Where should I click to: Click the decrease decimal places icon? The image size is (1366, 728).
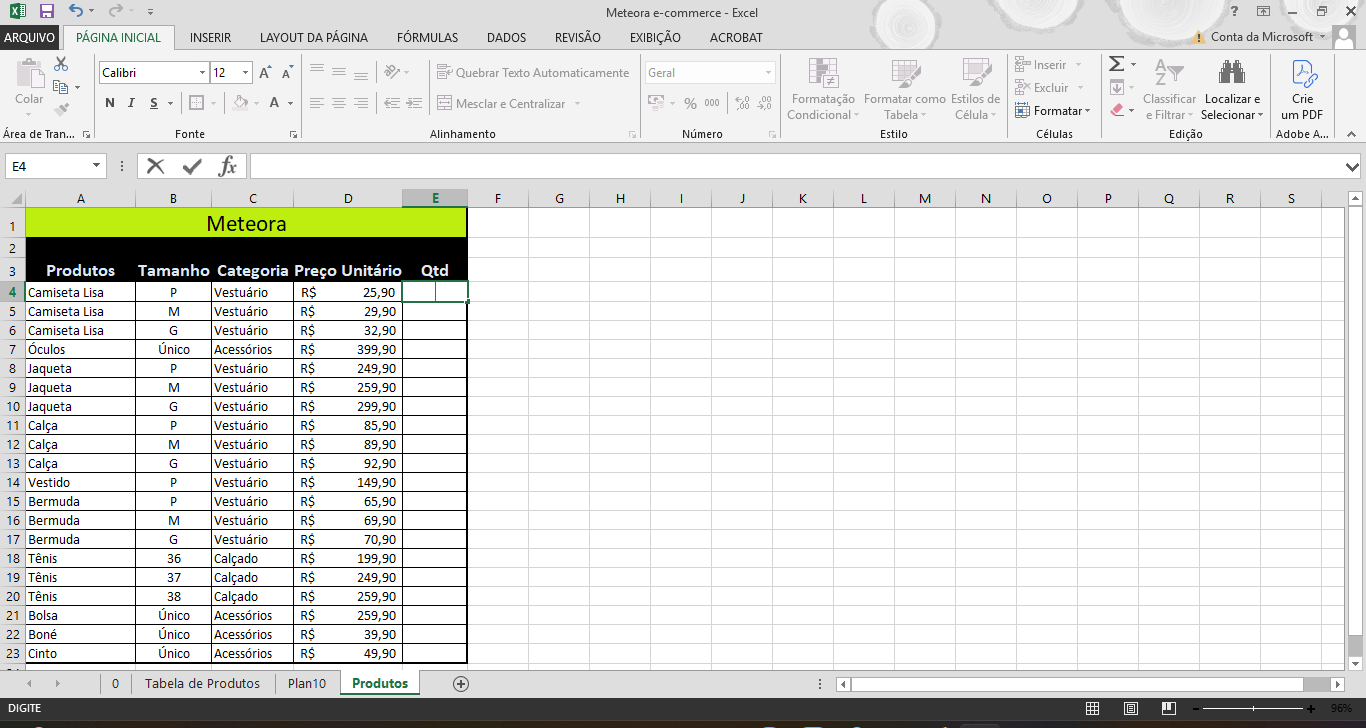[765, 103]
